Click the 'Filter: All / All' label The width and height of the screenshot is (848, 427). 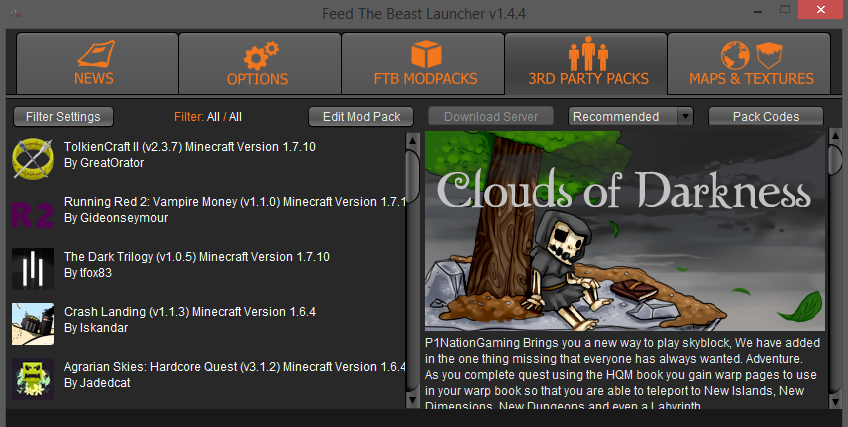click(208, 117)
